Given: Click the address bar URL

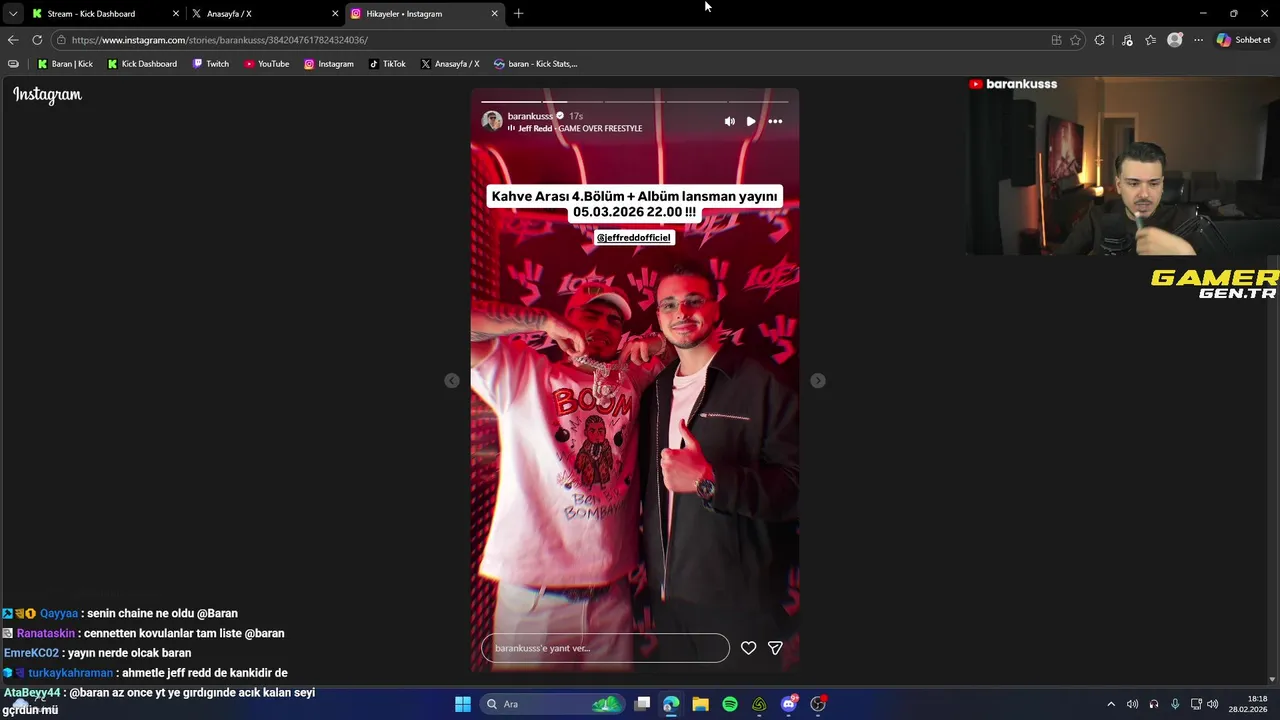Looking at the screenshot, I should click(x=220, y=40).
